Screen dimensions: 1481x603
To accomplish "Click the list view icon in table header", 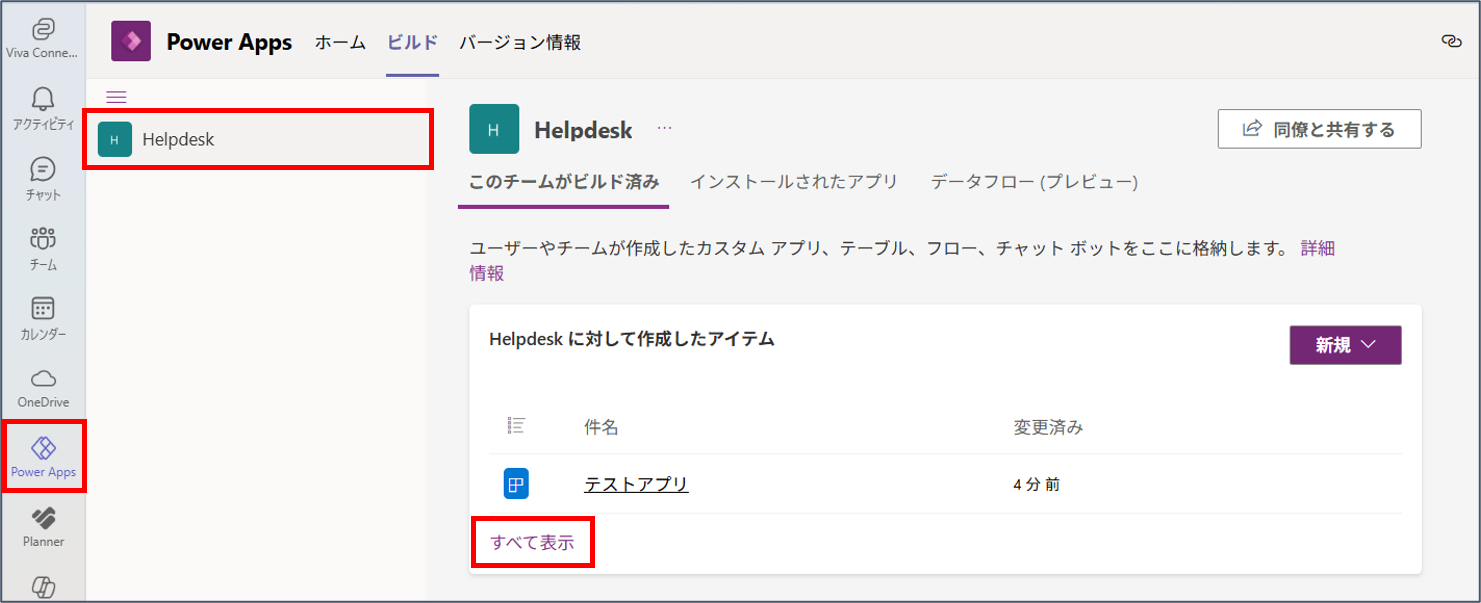I will [x=516, y=426].
